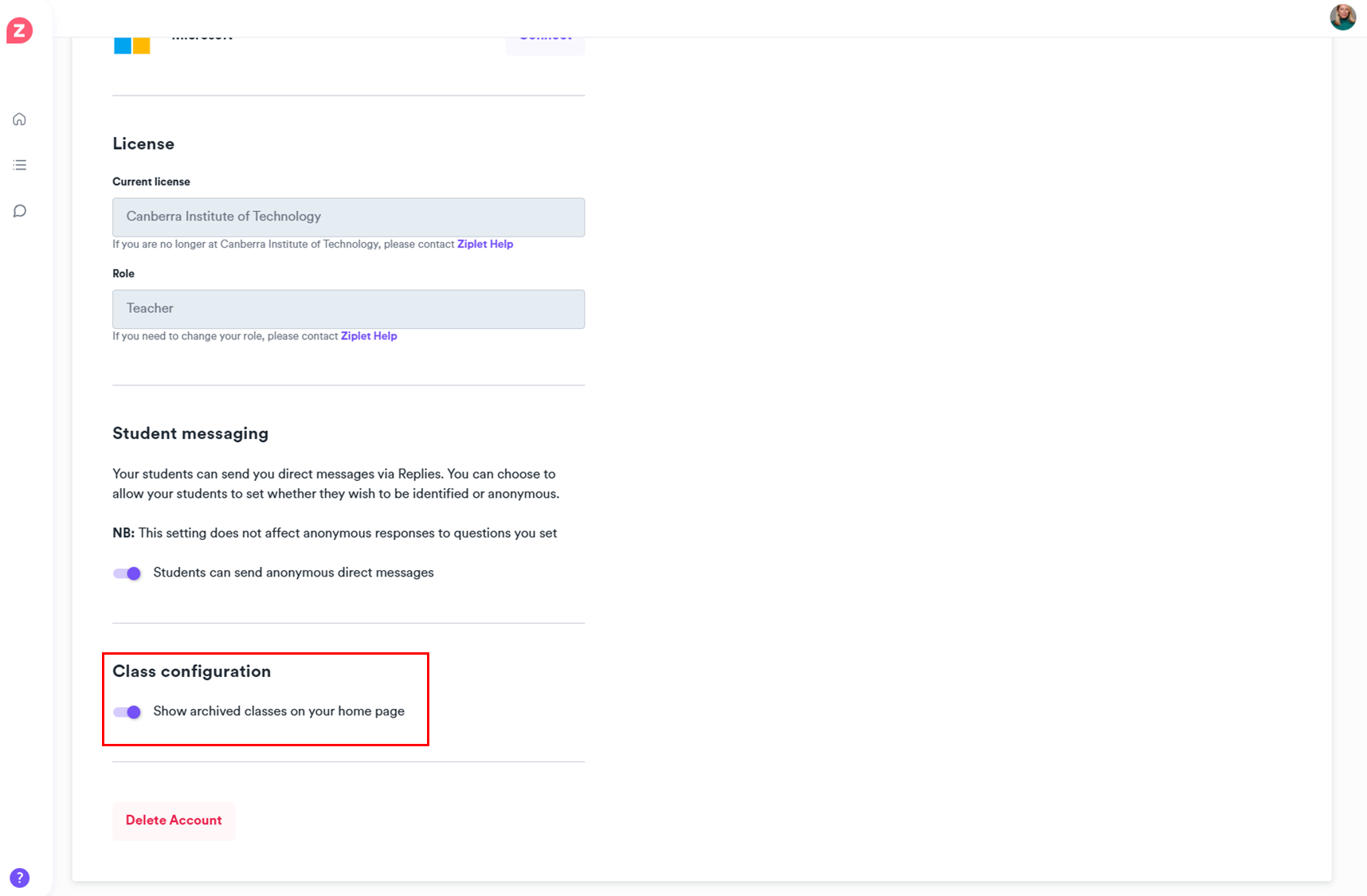Open the profile avatar menu
Image resolution: width=1367 pixels, height=896 pixels.
tap(1342, 17)
